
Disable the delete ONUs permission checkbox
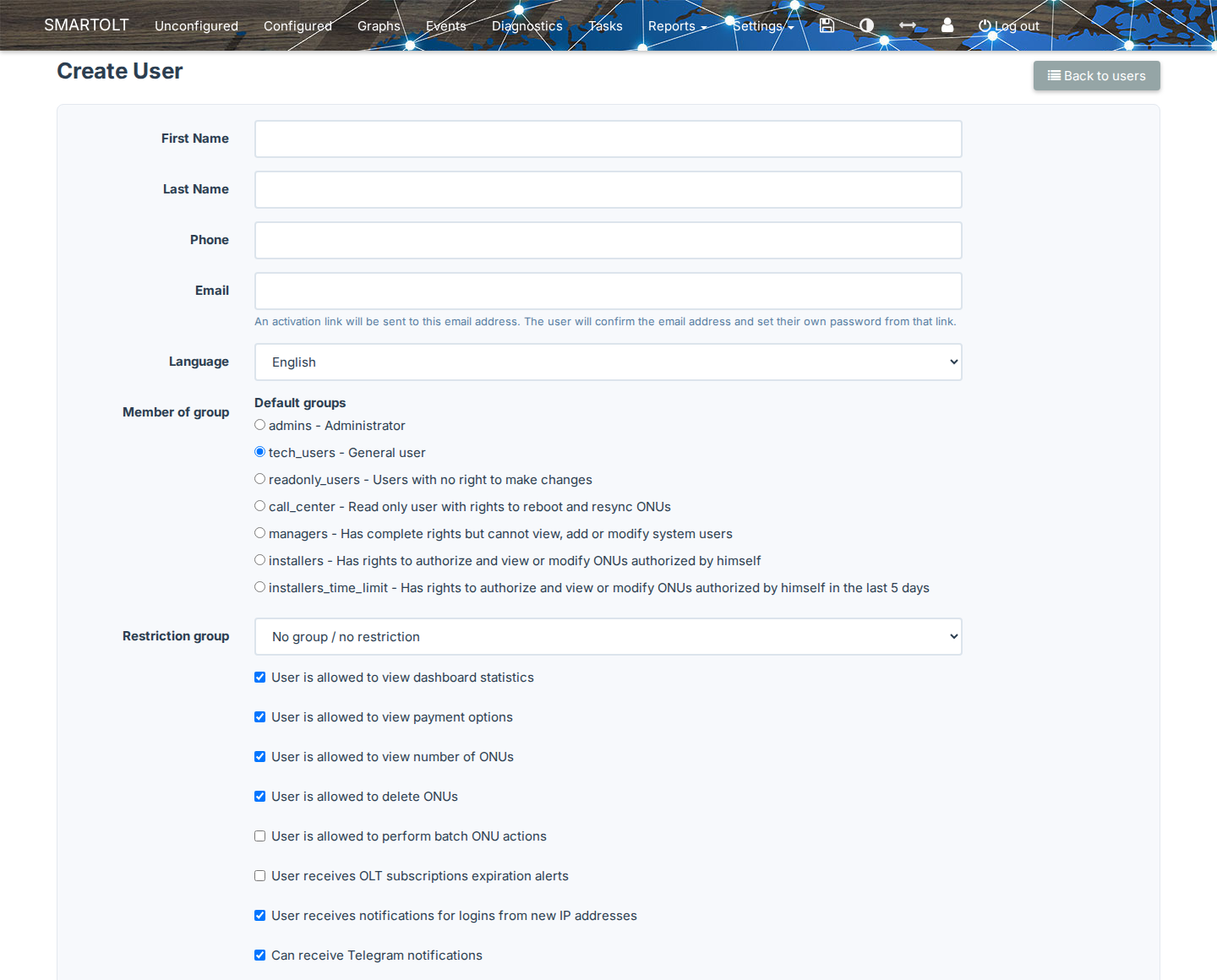click(x=260, y=797)
